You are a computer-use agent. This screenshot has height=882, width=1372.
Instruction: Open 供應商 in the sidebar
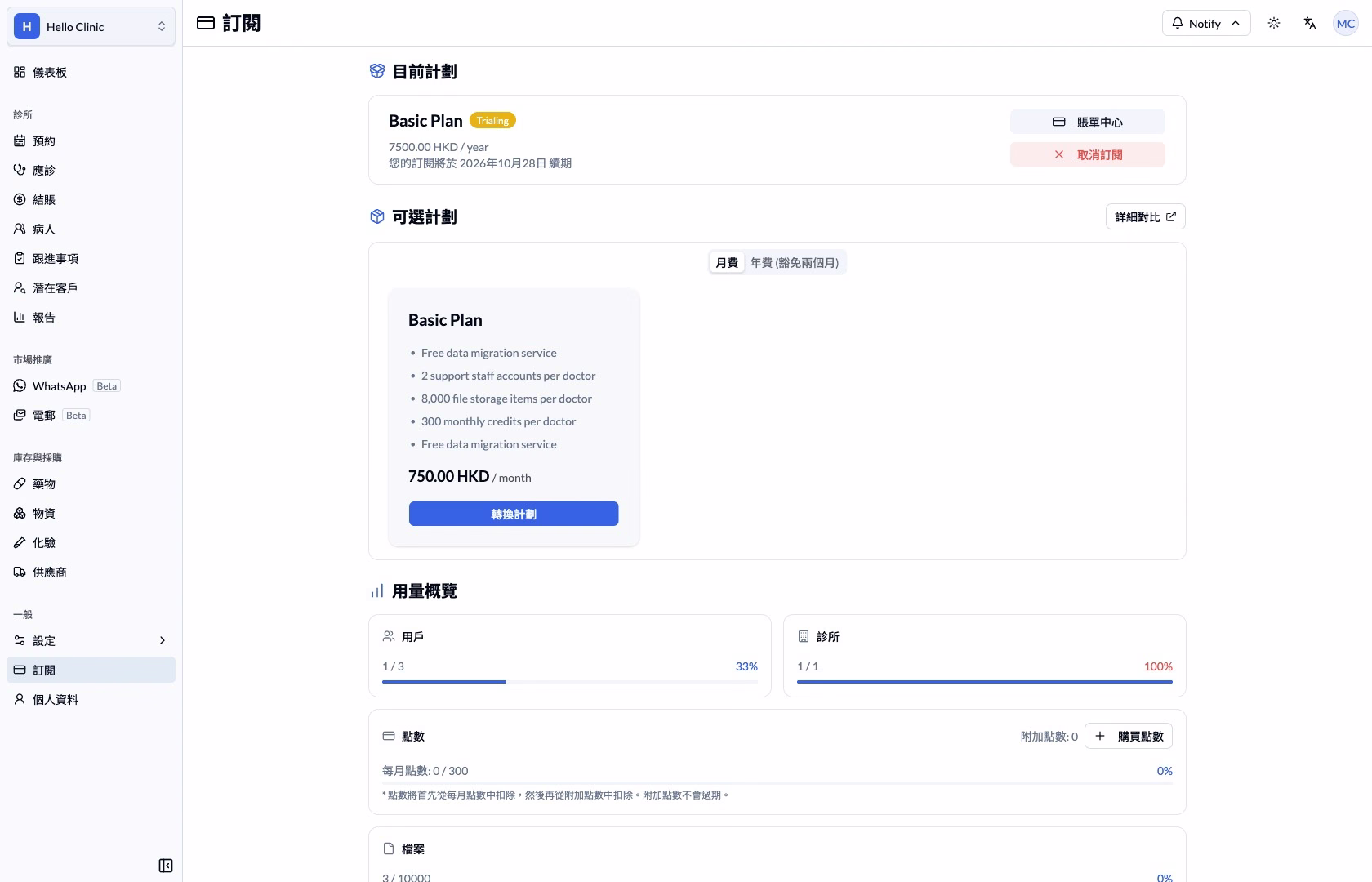point(91,572)
